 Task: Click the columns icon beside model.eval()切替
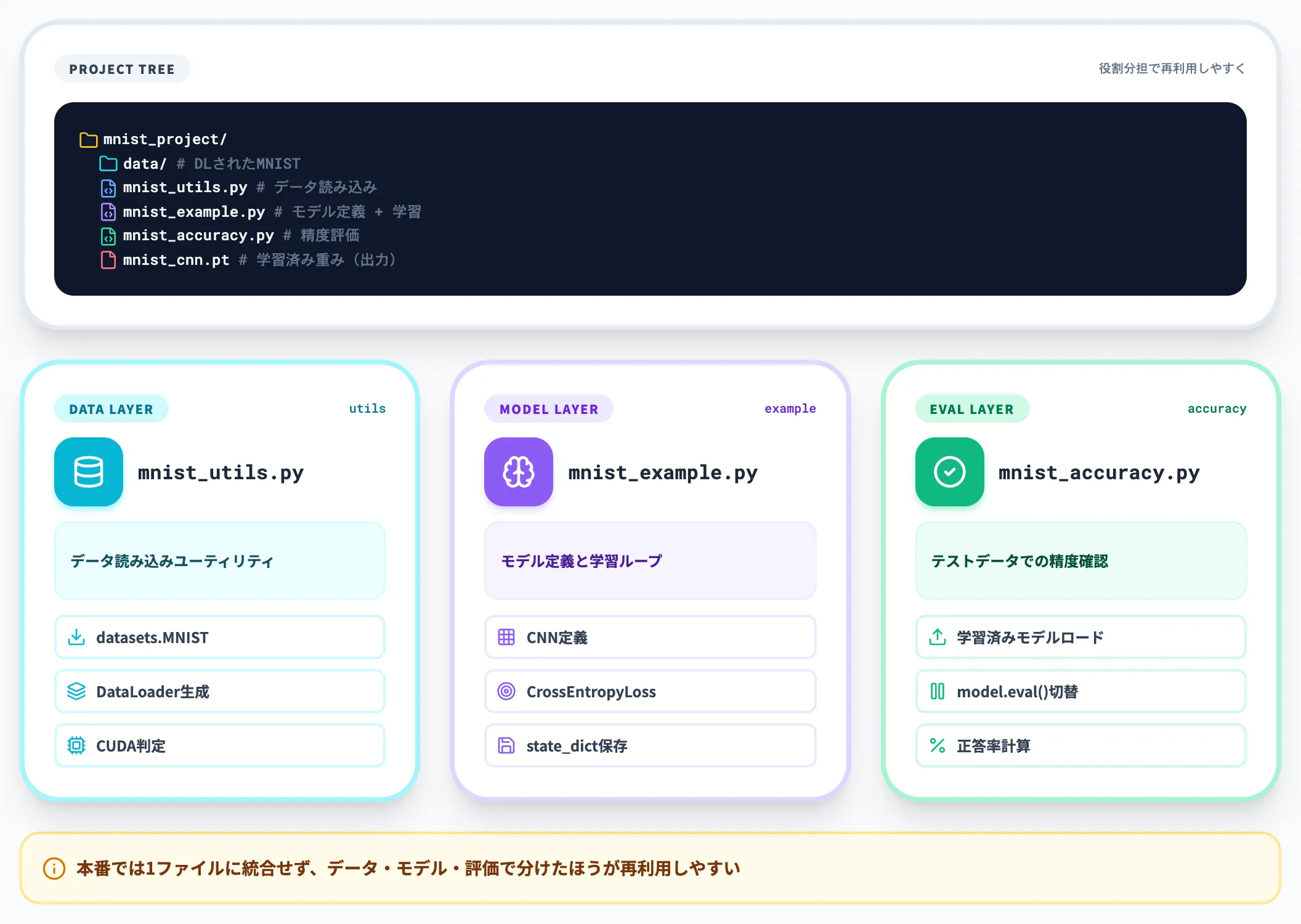(938, 691)
